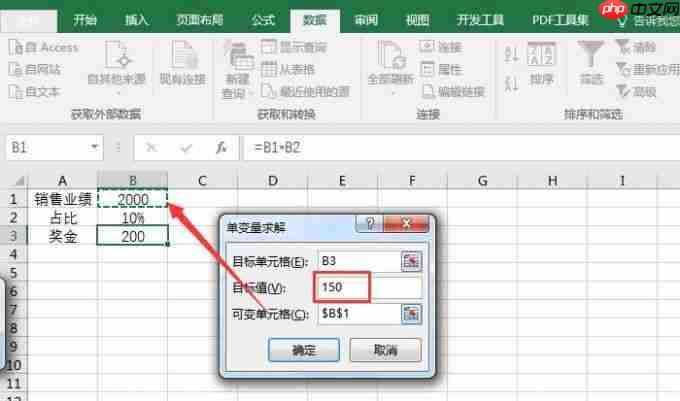Open 新建查询 dropdown
Image resolution: width=680 pixels, height=401 pixels.
(x=237, y=70)
